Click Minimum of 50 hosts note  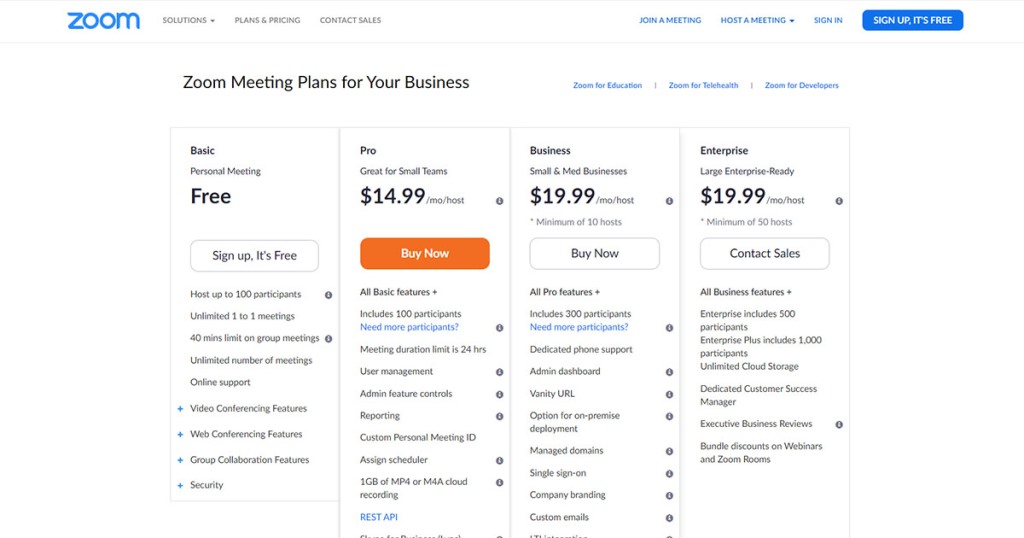746,222
